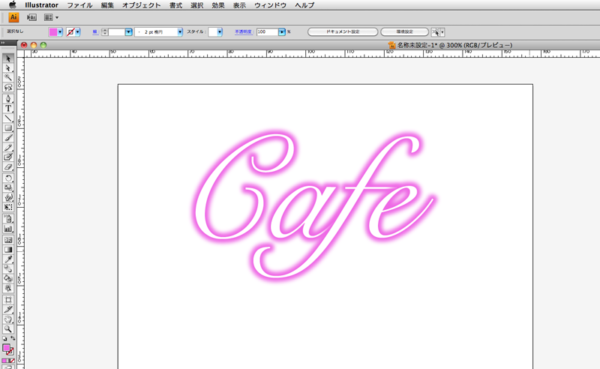Open the ウィンドウ menu
600x369 pixels.
(x=270, y=5)
